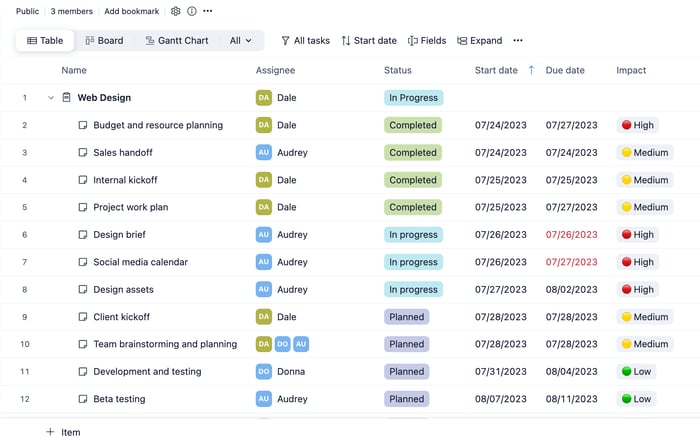Toggle the Beta testing task checkbox

click(83, 399)
